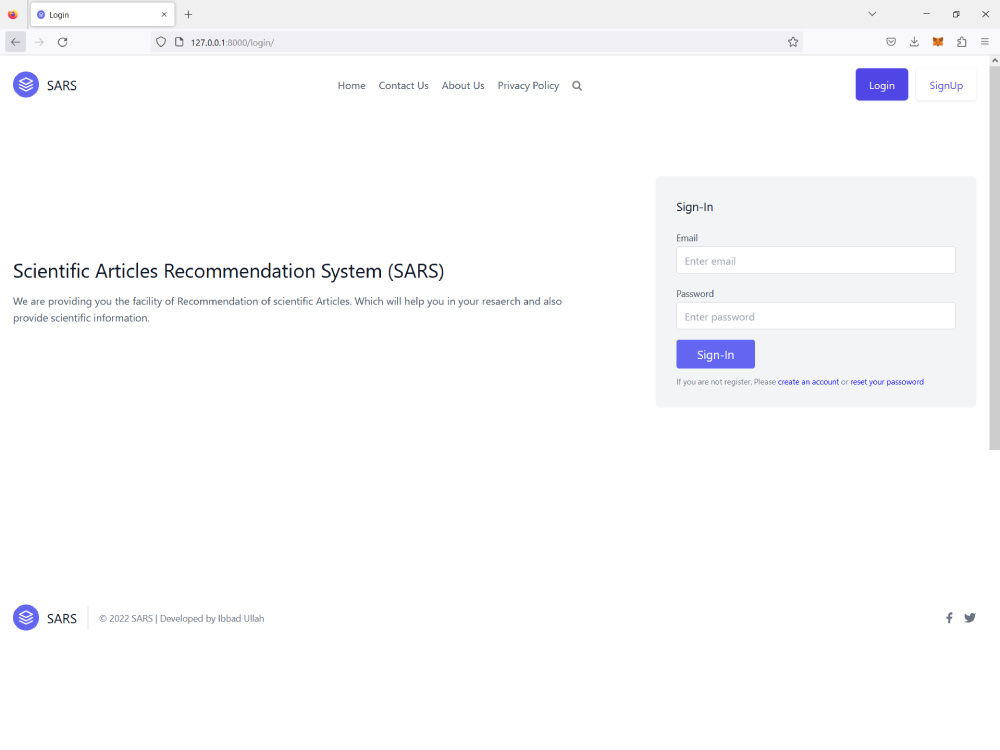Click the Scientific Articles Recommendation System heading

point(228,271)
